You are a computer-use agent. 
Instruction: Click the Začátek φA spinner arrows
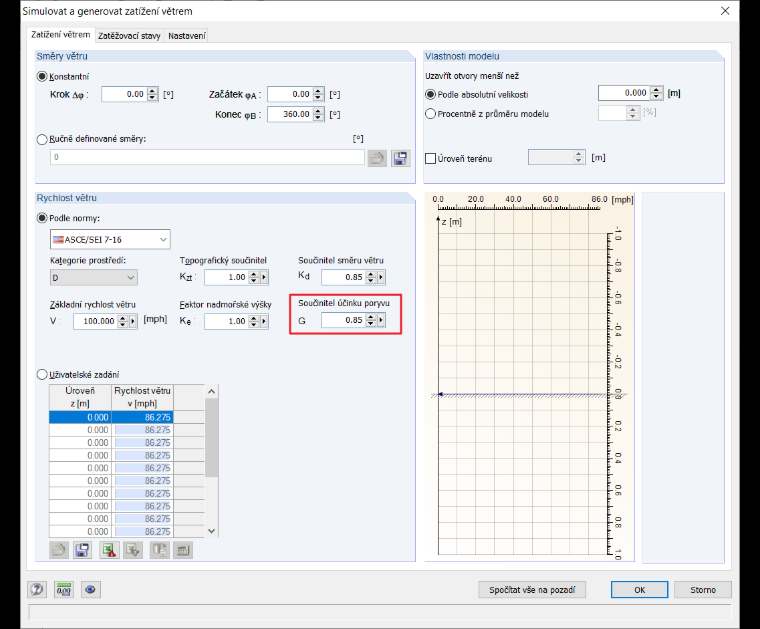(x=318, y=94)
